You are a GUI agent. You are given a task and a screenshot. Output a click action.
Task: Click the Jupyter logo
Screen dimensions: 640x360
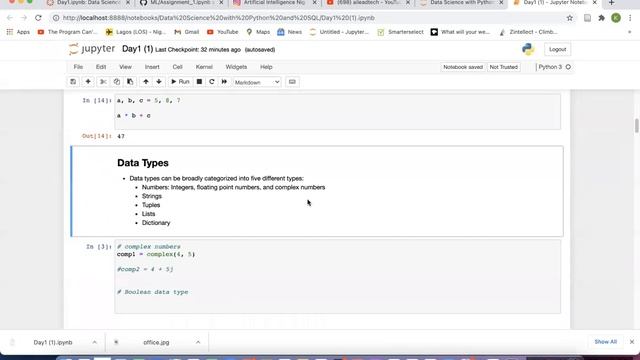click(x=92, y=49)
